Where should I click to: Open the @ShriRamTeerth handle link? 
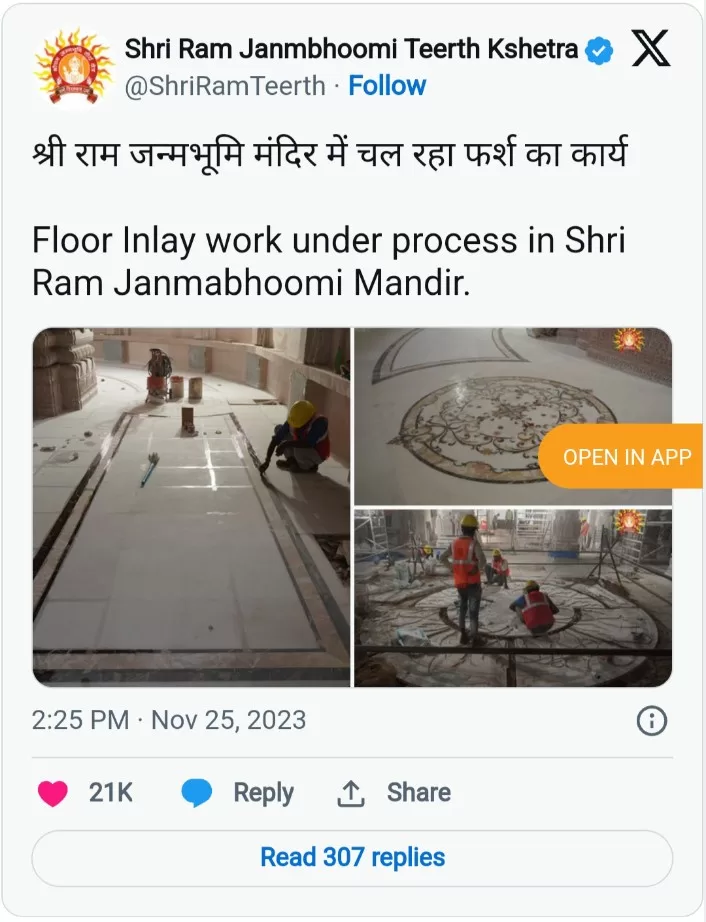coord(225,86)
